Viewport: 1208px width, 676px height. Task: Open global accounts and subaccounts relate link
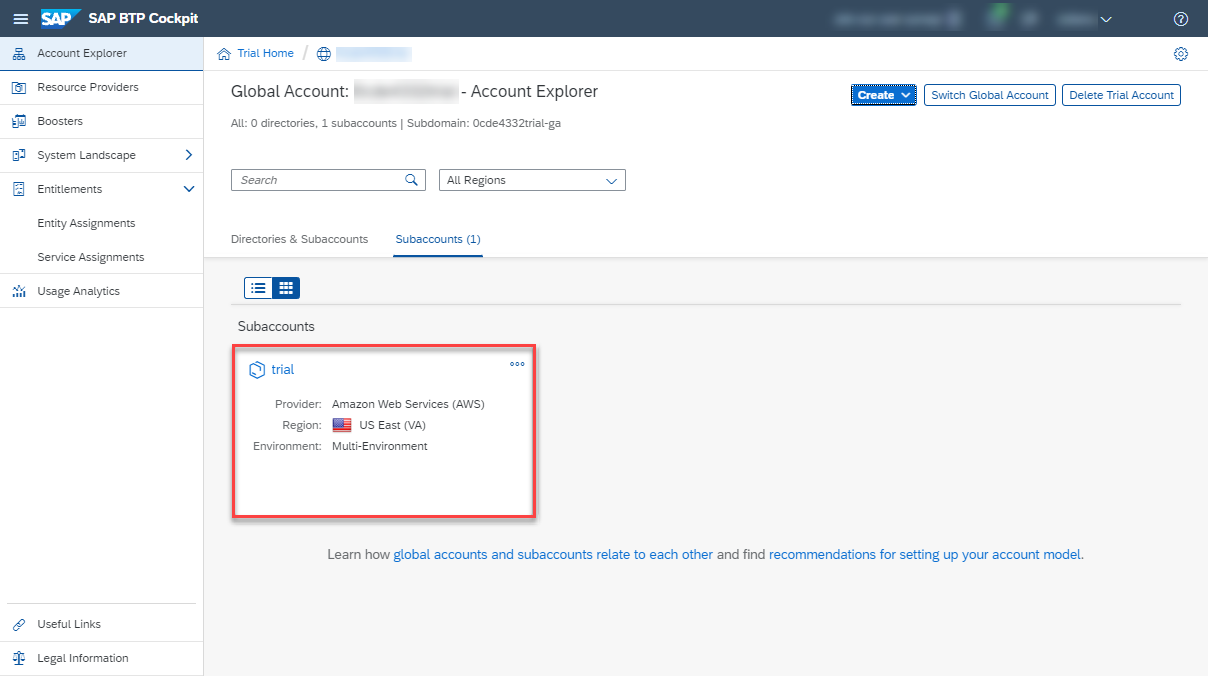click(x=553, y=554)
